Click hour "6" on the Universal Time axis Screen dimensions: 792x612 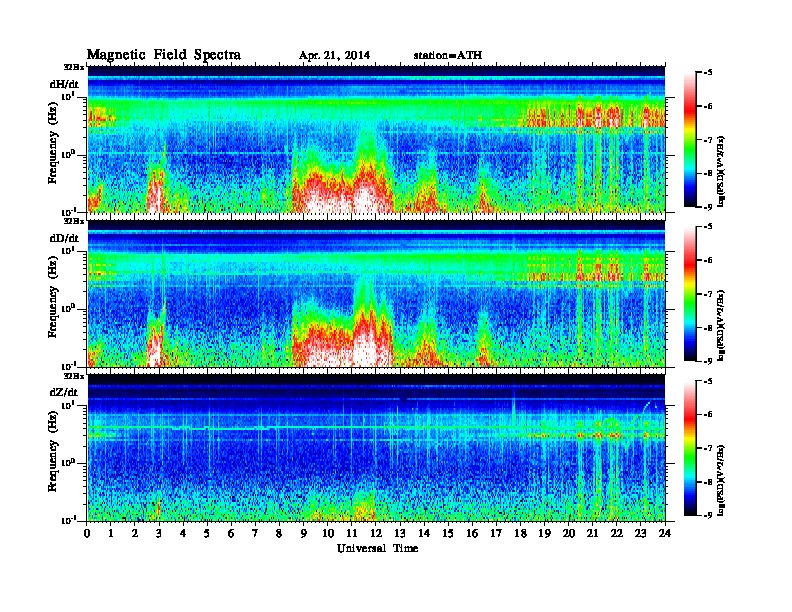pyautogui.click(x=231, y=533)
